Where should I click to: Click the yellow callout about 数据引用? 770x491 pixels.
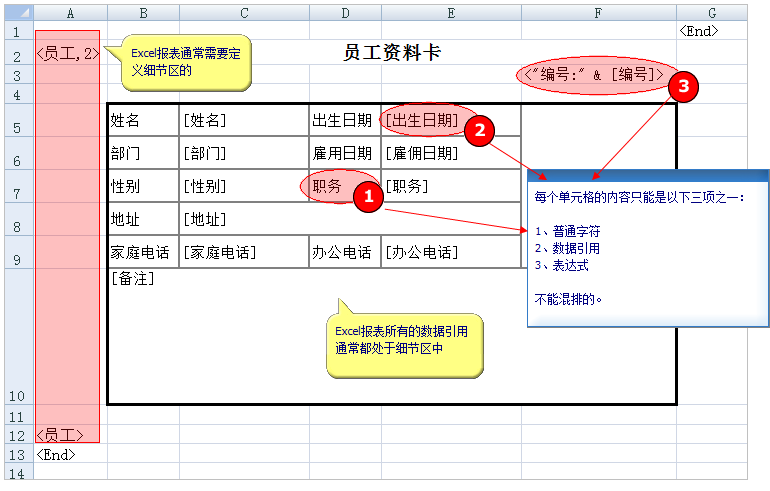coord(405,340)
